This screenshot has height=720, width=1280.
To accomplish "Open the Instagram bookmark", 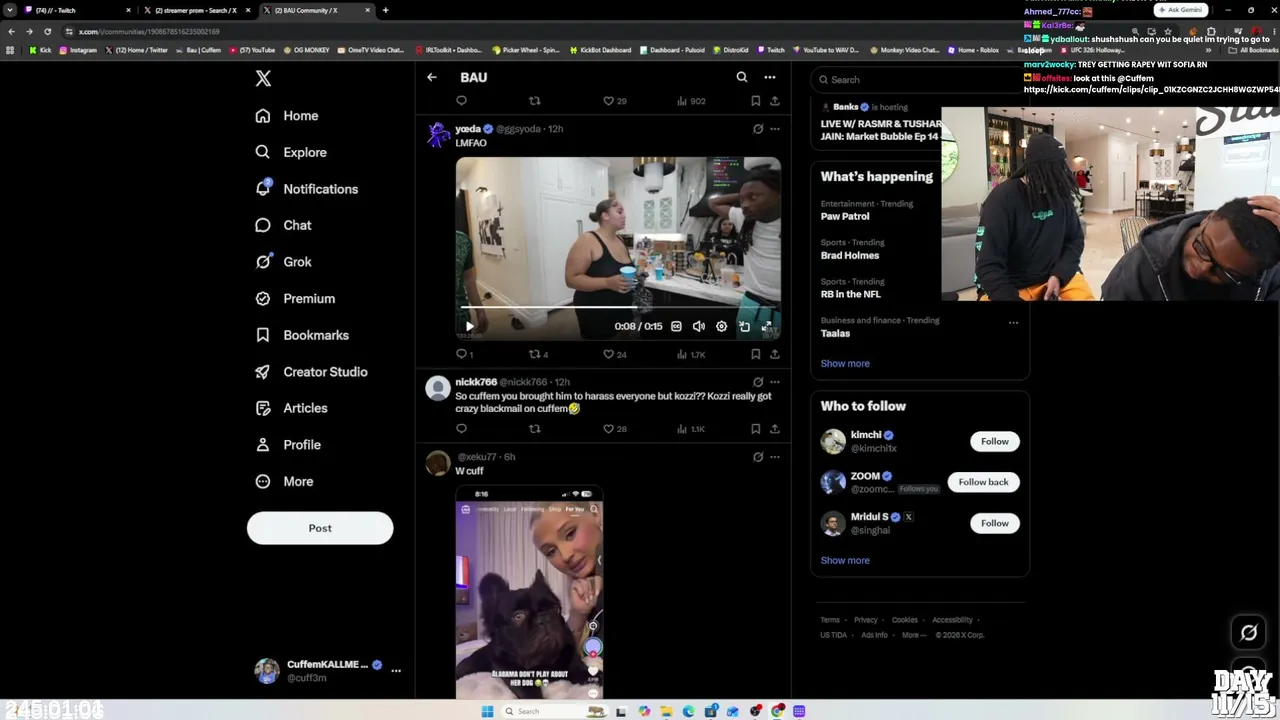I will [x=78, y=50].
